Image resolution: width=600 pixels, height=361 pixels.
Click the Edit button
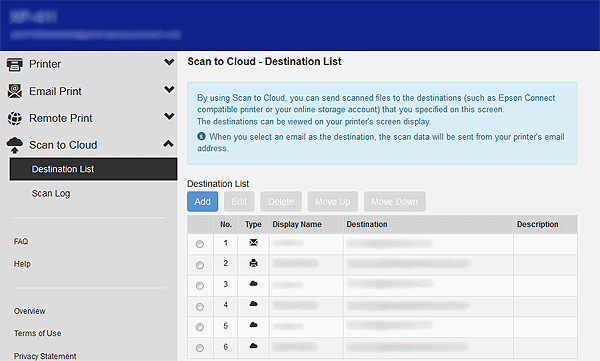[239, 201]
